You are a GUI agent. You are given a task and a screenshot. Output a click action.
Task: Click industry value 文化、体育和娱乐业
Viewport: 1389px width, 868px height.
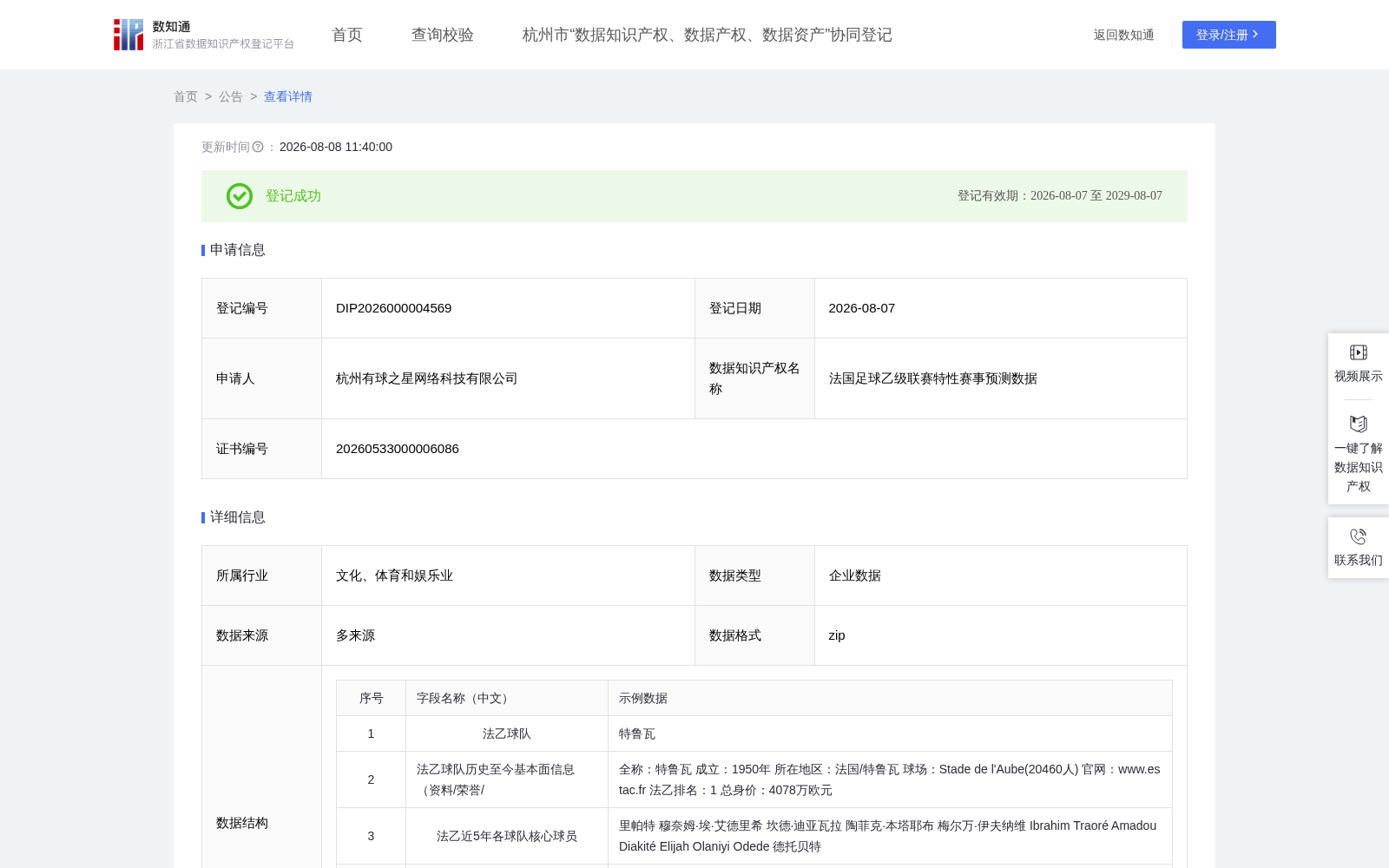(x=395, y=575)
